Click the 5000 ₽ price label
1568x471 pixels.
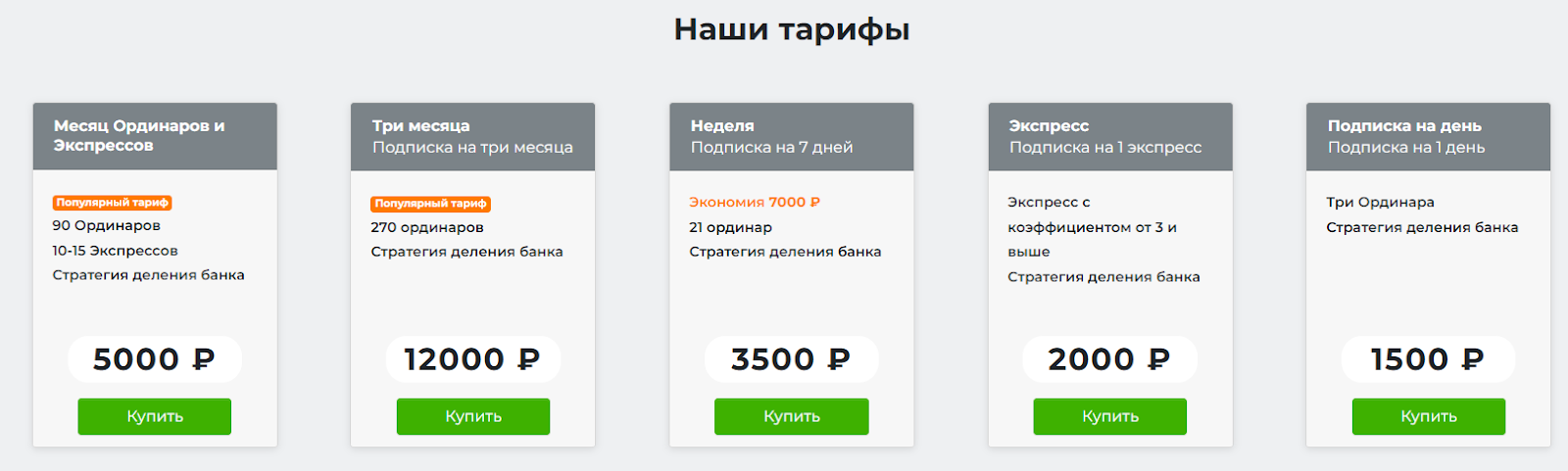point(154,359)
